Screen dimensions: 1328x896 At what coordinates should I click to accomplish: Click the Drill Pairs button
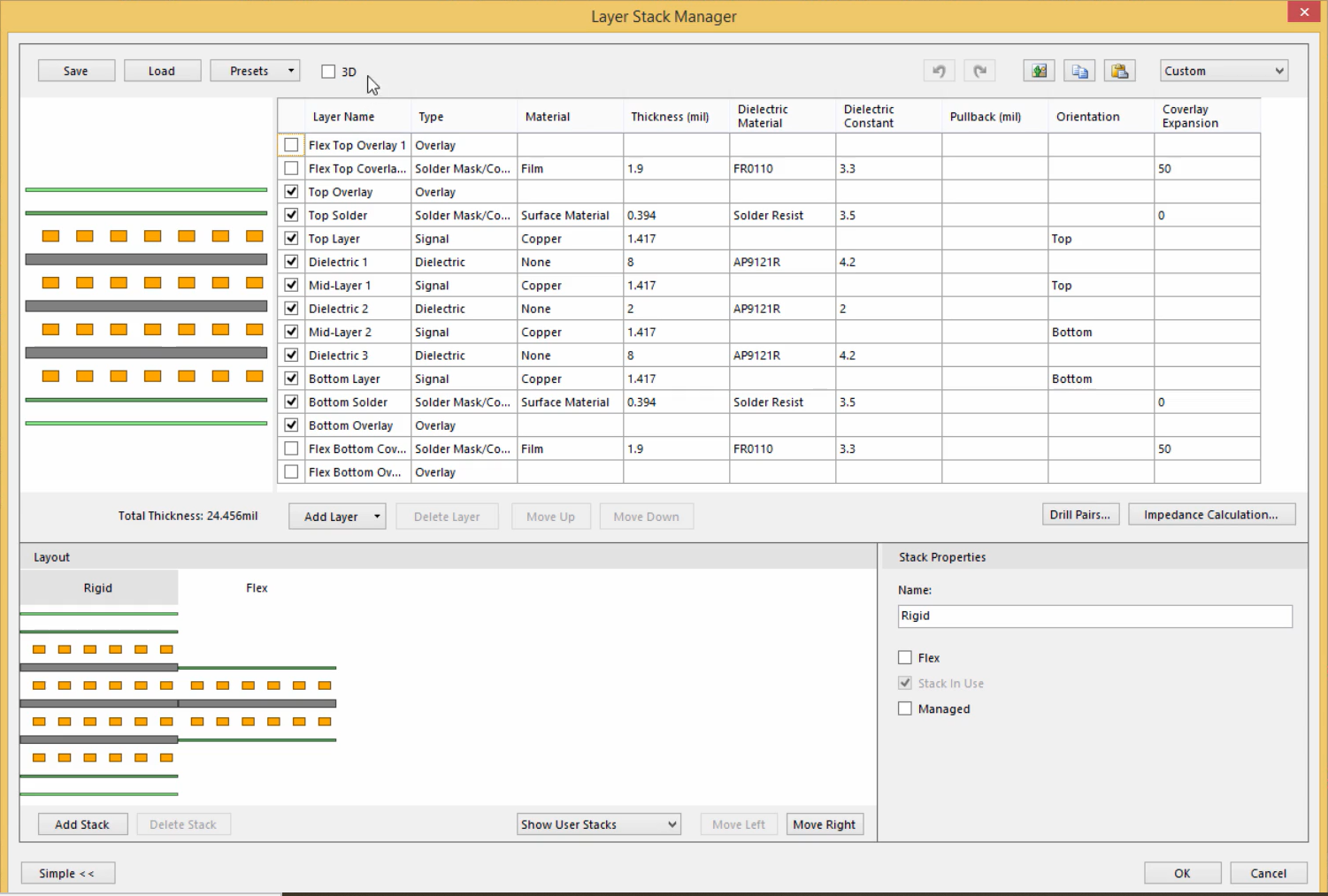[x=1079, y=515]
